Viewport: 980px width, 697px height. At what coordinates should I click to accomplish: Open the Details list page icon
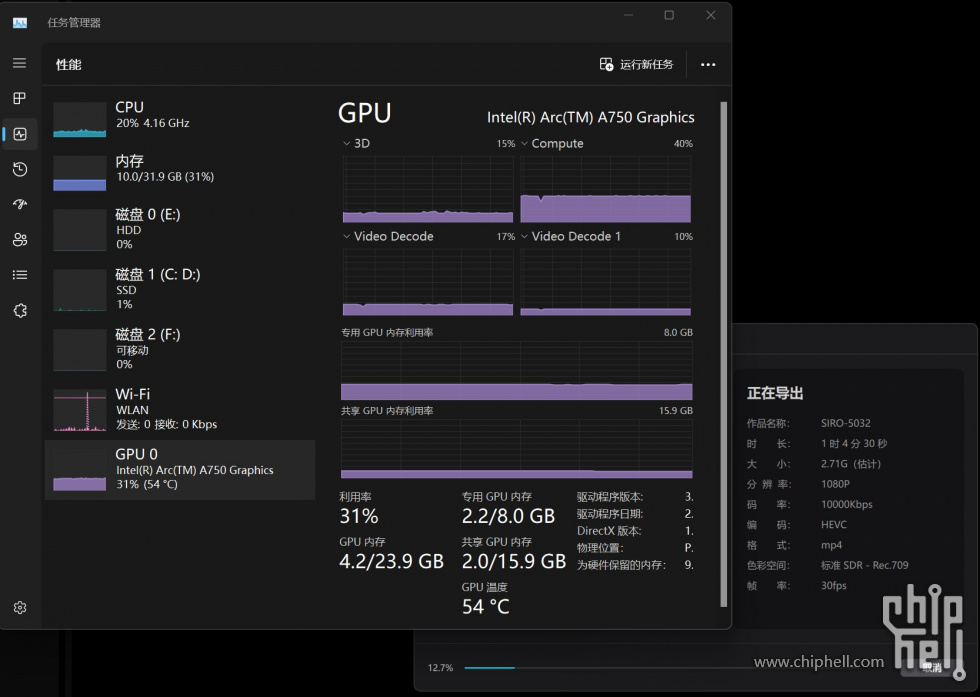click(19, 274)
